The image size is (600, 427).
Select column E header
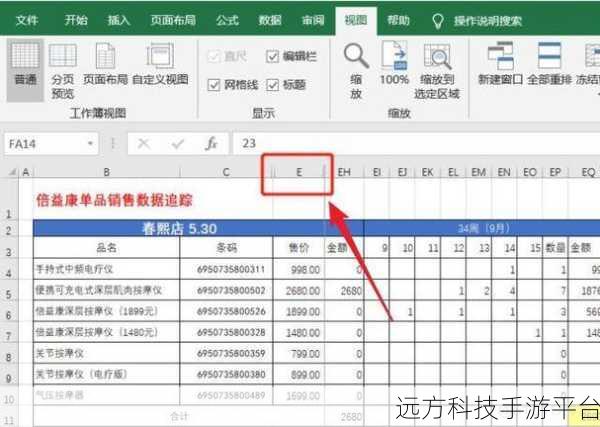point(299,172)
